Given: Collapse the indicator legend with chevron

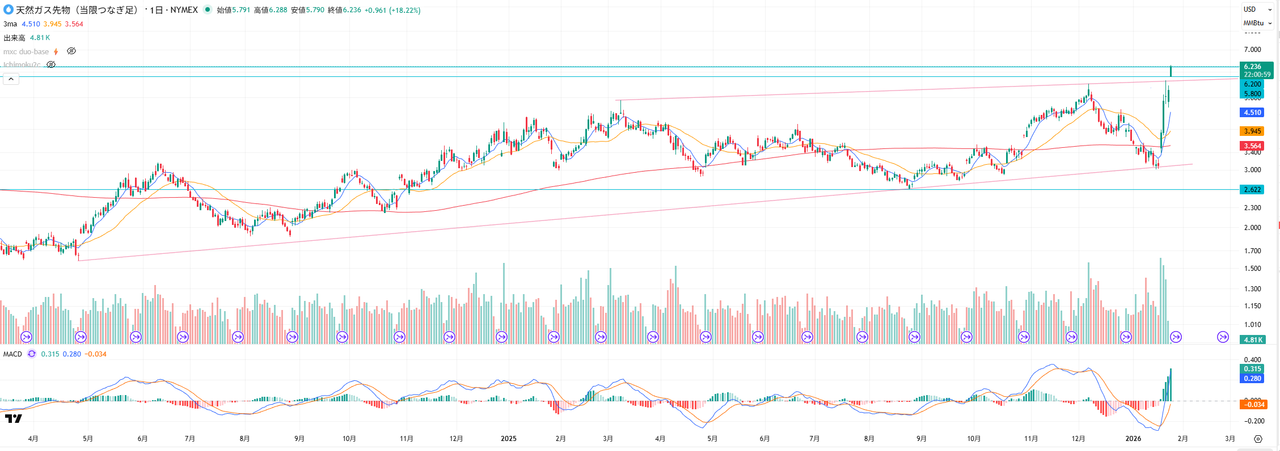Looking at the screenshot, I should pos(10,78).
